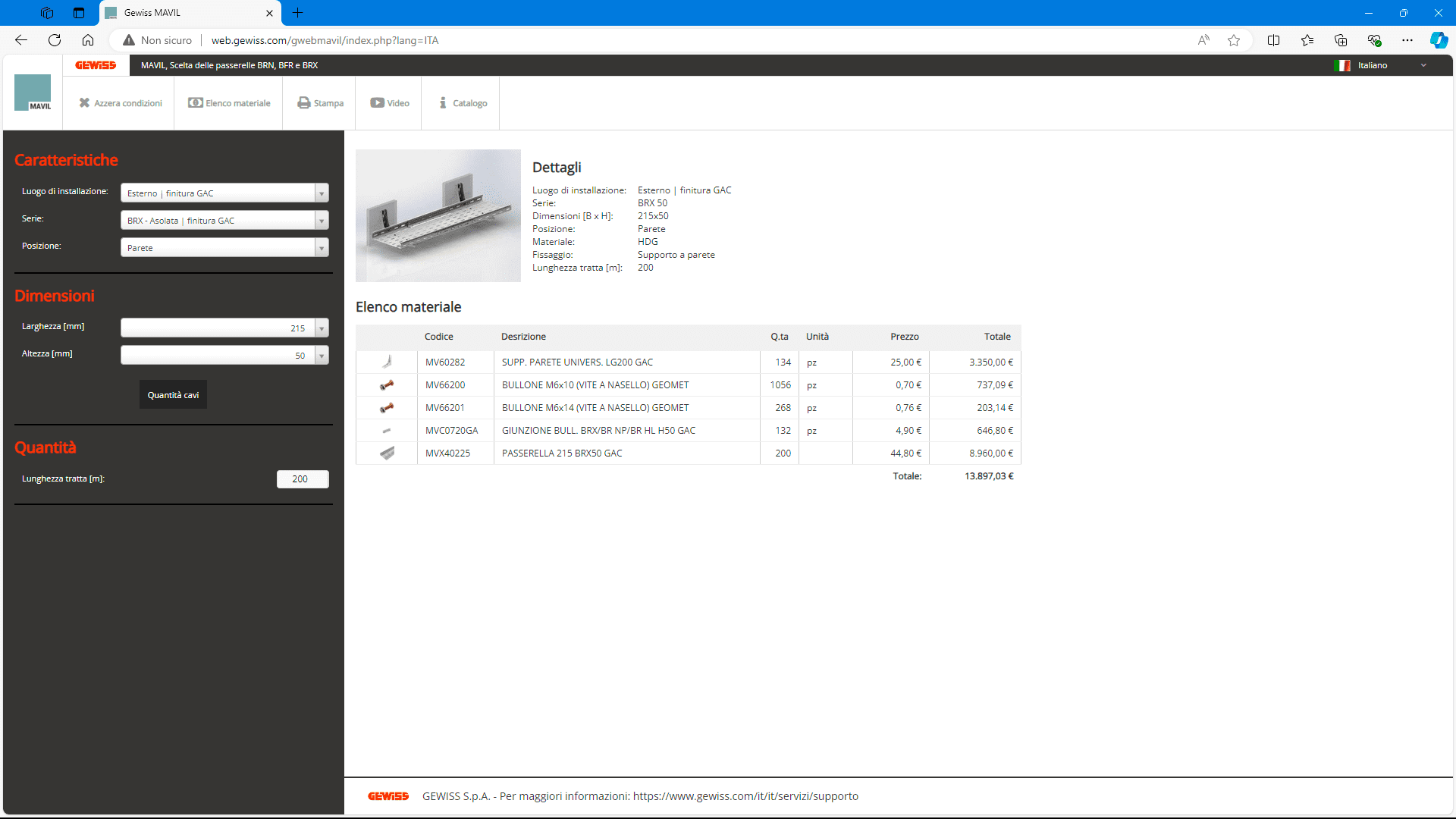Open browser Settings and more menu

[x=1407, y=40]
